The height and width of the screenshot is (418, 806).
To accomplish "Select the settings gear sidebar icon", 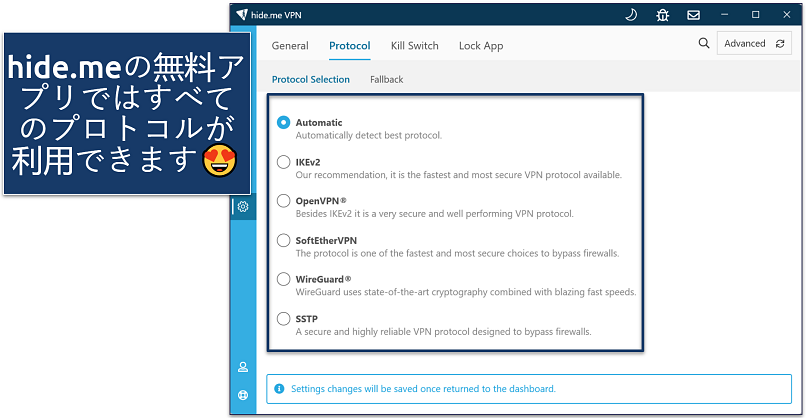I will [x=243, y=207].
